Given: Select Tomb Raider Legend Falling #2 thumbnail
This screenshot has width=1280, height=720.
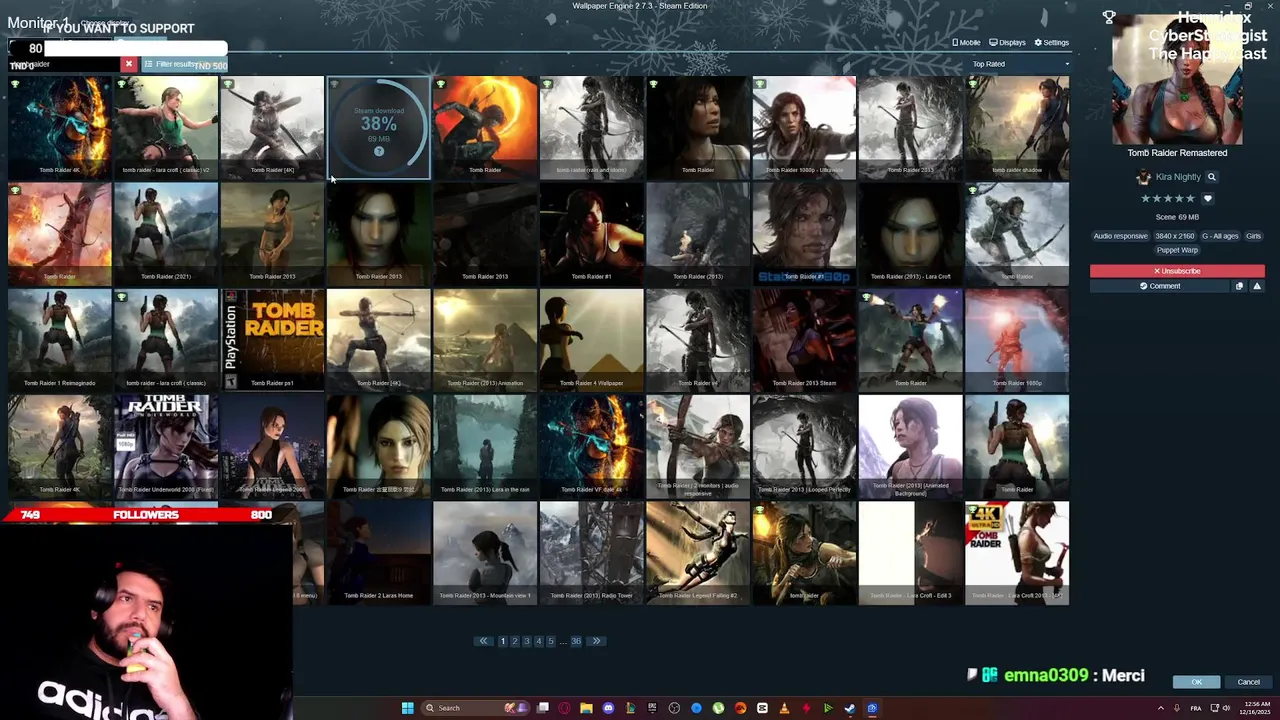Looking at the screenshot, I should pos(698,553).
